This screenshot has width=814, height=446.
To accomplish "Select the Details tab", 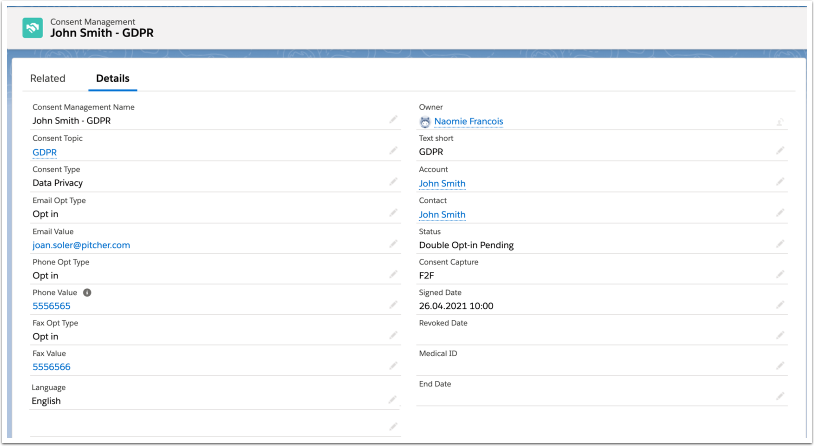I will tap(112, 78).
